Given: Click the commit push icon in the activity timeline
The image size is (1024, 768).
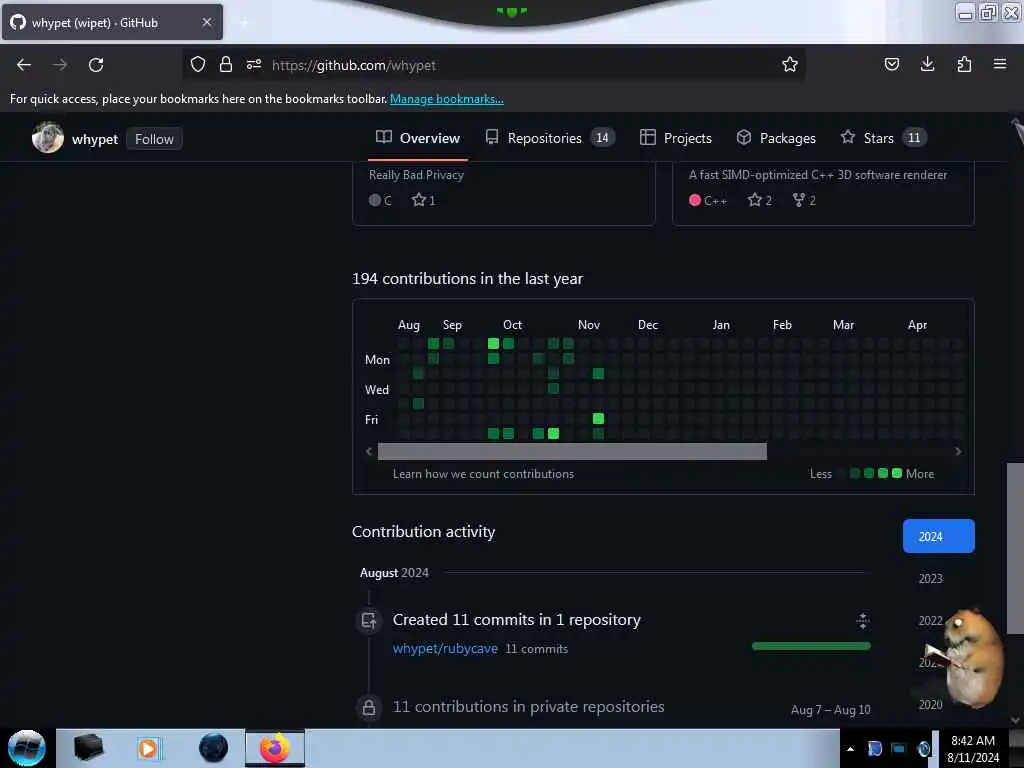Looking at the screenshot, I should click(x=368, y=620).
